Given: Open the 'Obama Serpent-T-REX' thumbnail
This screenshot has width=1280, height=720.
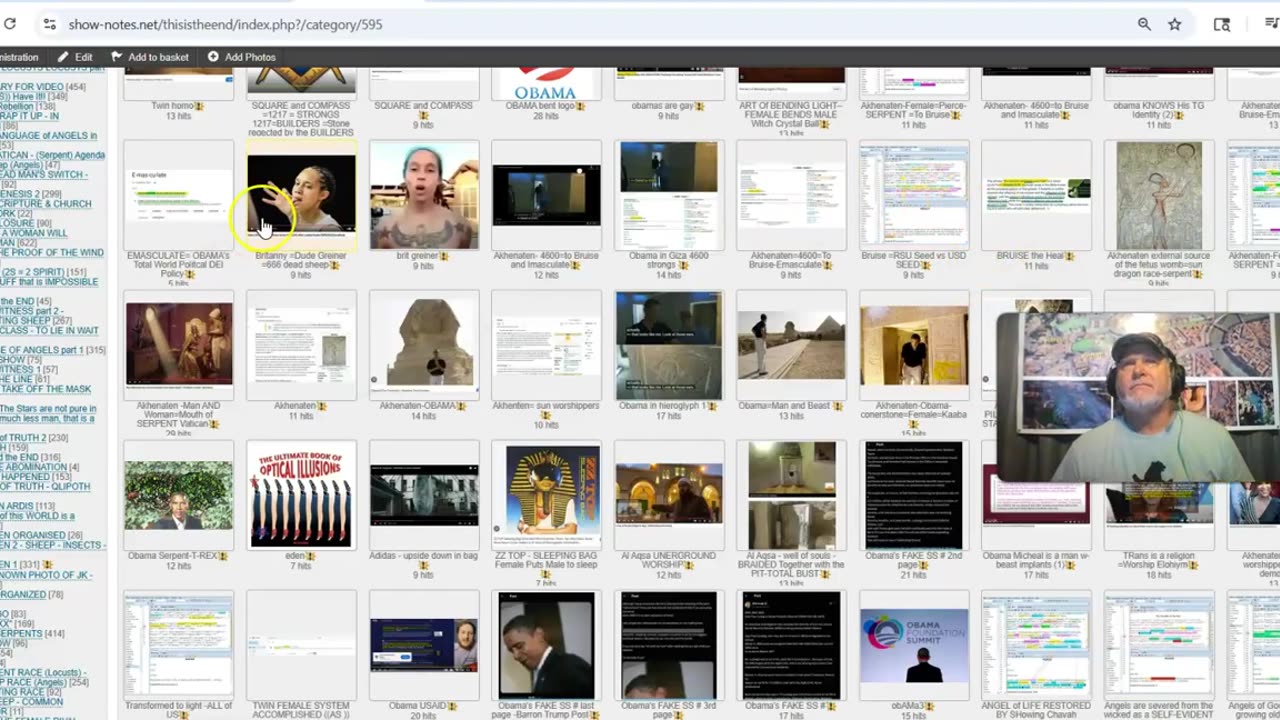Looking at the screenshot, I should click(x=179, y=495).
